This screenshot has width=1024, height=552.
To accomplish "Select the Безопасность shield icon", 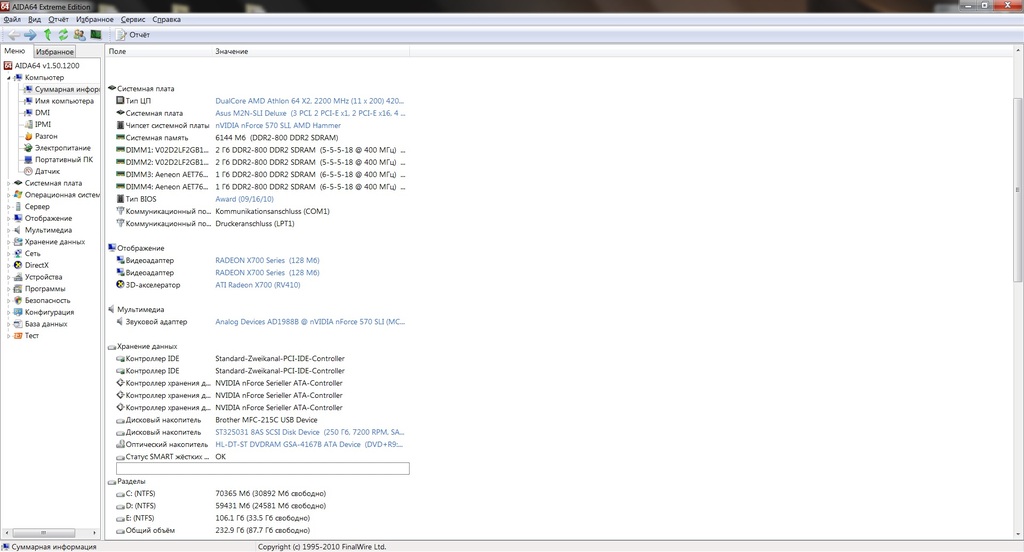I will coord(18,300).
